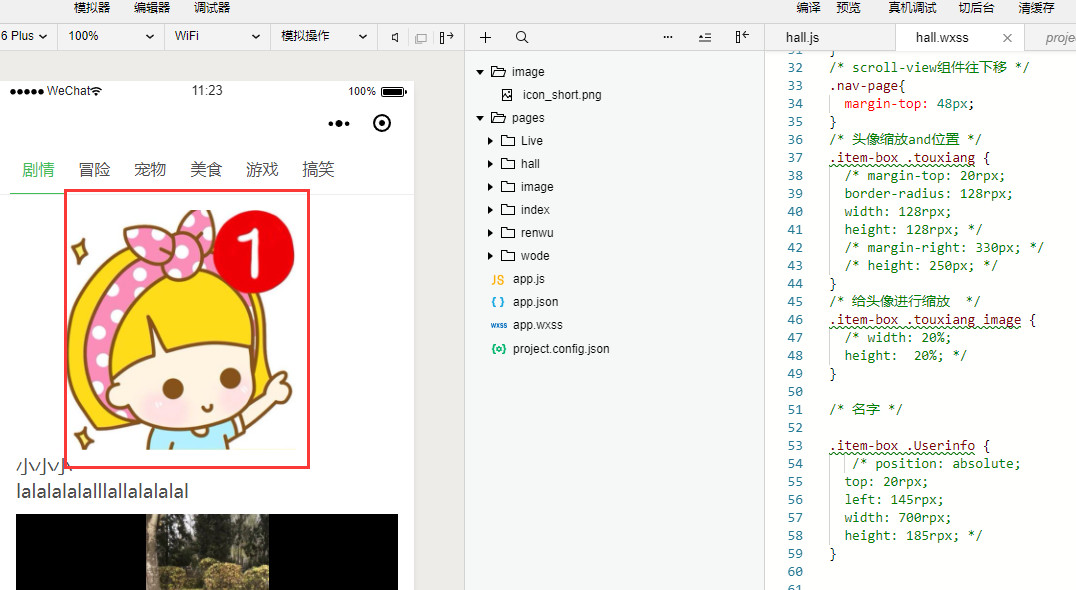Tap the mini program circular close button
Viewport: 1076px width, 590px height.
tap(382, 123)
